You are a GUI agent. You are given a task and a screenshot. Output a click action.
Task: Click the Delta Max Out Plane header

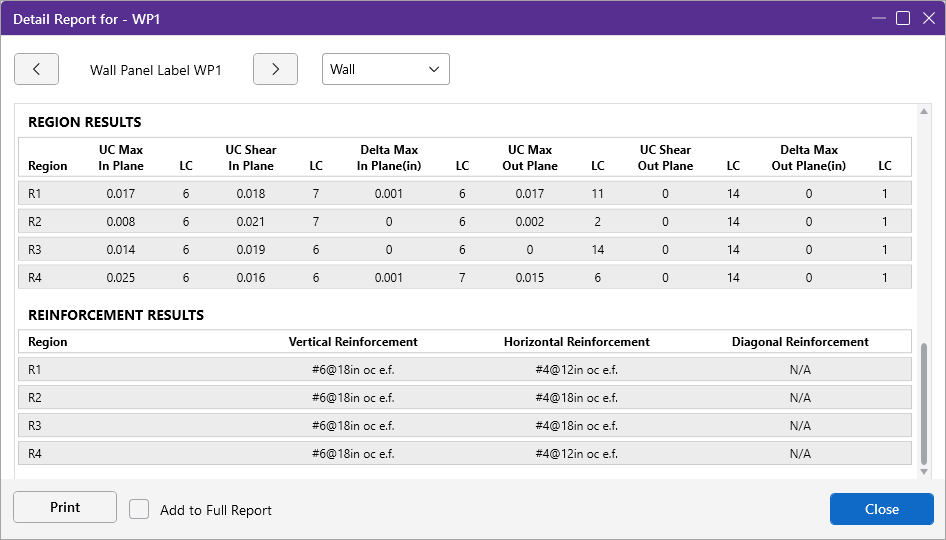[x=809, y=158]
